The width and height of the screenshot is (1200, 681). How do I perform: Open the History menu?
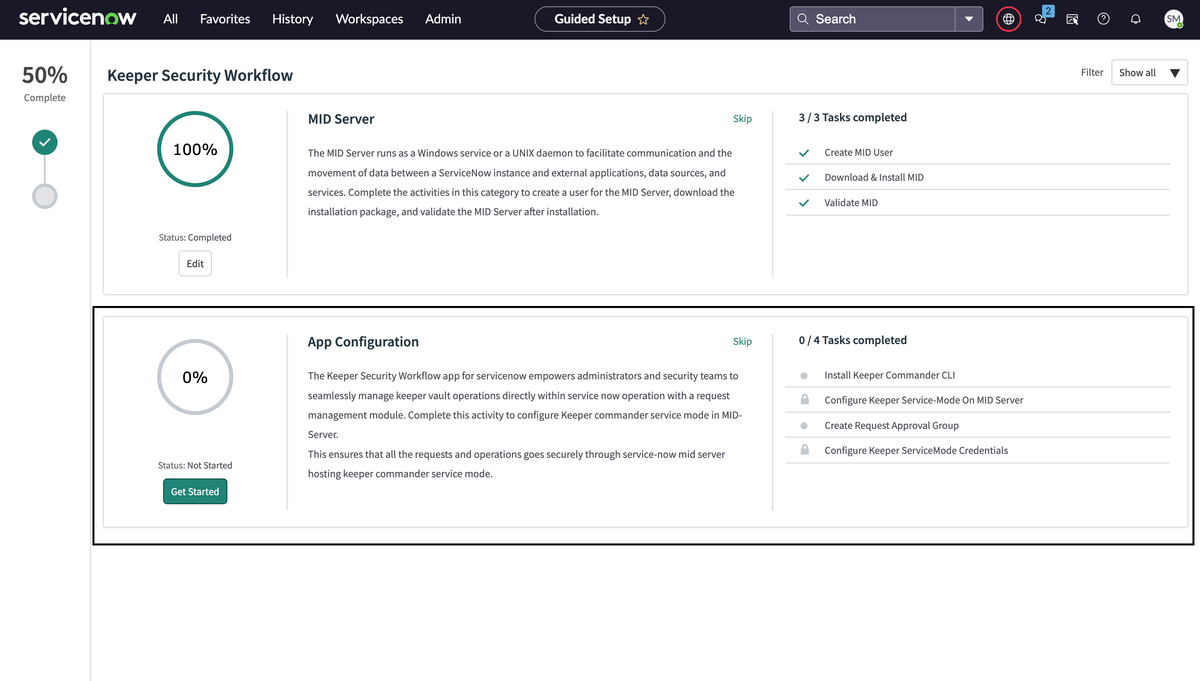pyautogui.click(x=292, y=19)
